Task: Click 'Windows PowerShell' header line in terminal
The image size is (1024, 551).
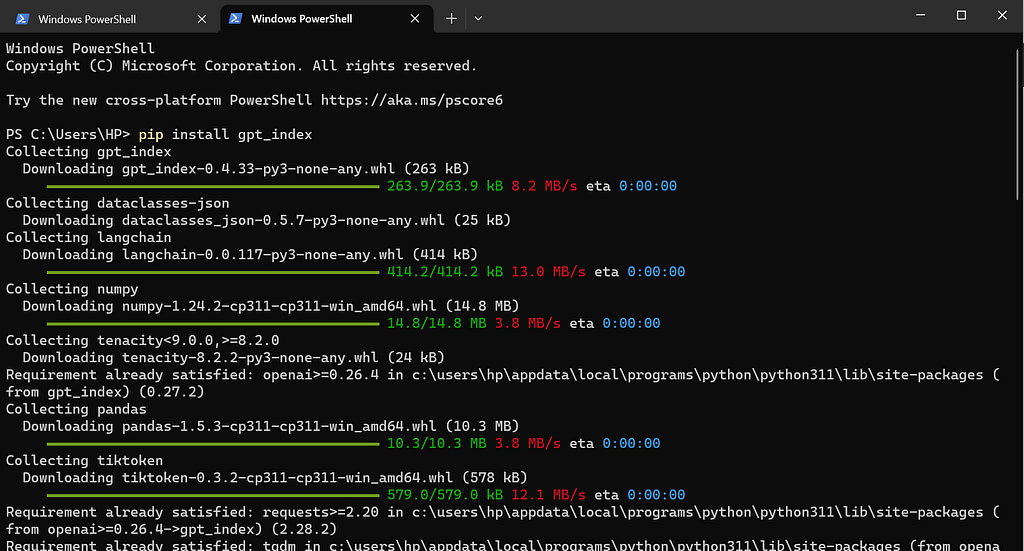Action: click(80, 49)
